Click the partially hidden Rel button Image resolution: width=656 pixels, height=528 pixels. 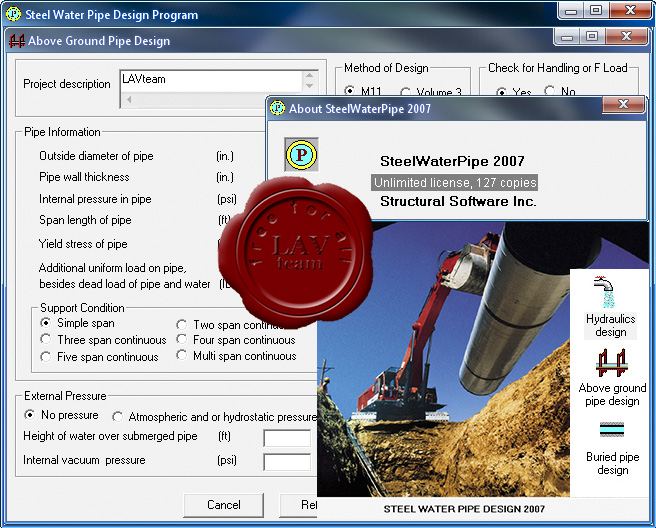(298, 505)
